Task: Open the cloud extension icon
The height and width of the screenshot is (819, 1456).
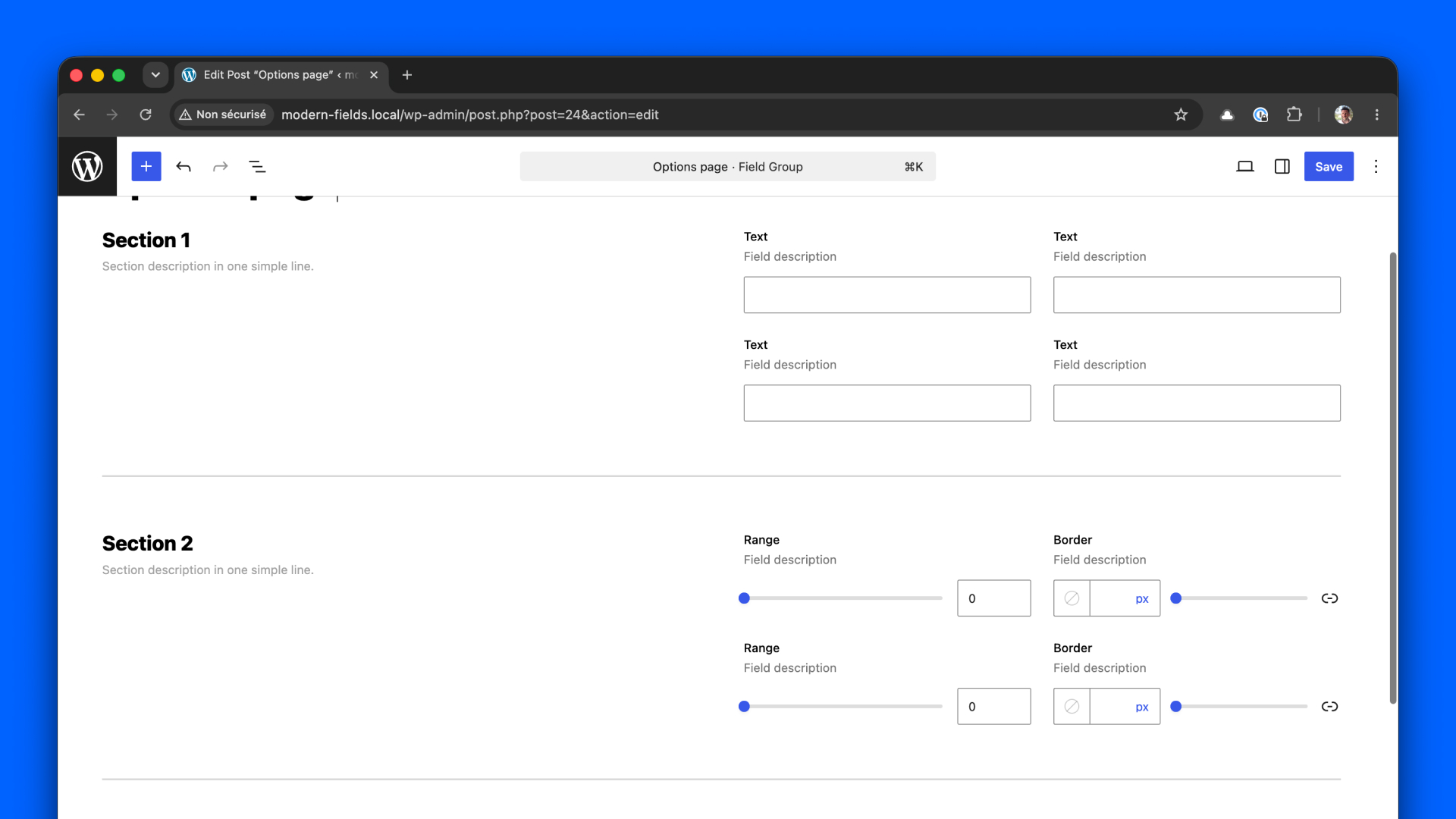Action: pyautogui.click(x=1227, y=115)
